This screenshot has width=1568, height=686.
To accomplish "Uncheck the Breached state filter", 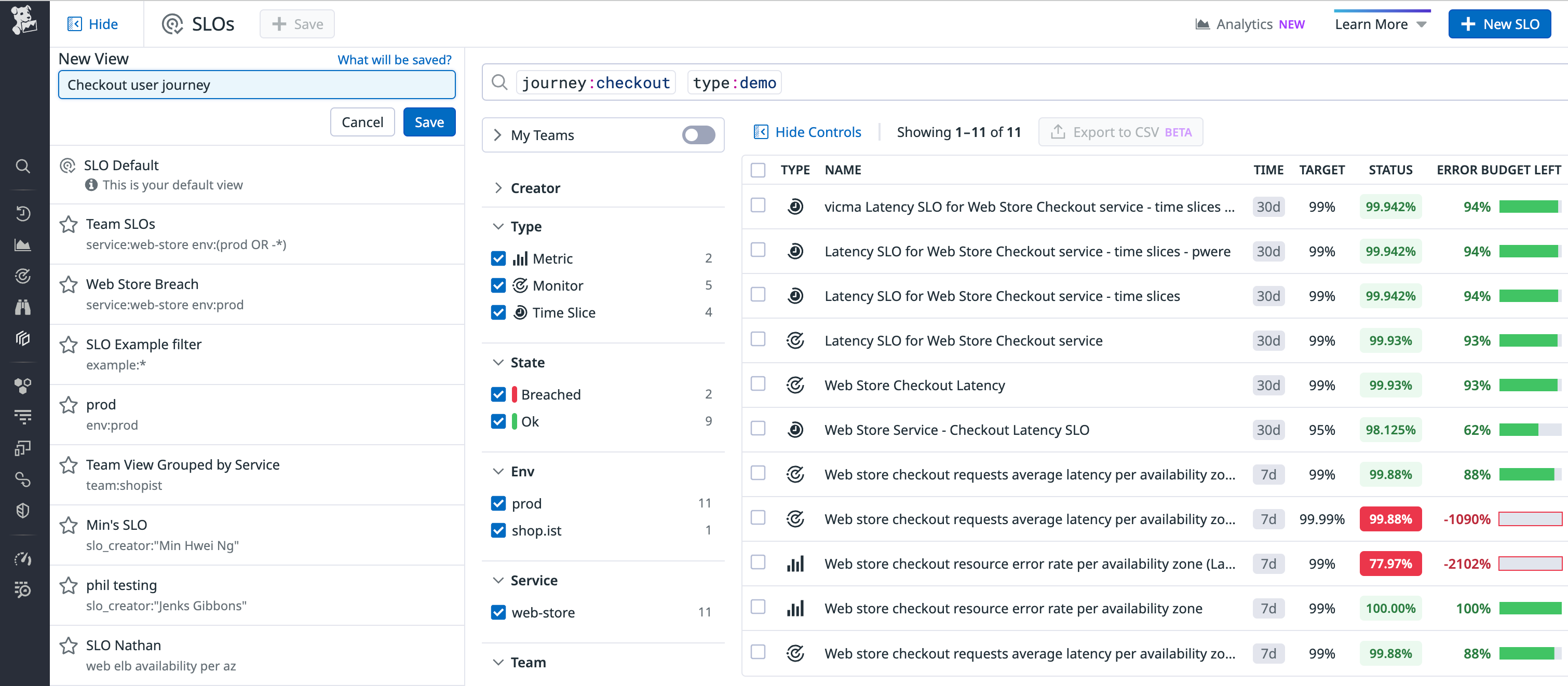I will pos(498,394).
